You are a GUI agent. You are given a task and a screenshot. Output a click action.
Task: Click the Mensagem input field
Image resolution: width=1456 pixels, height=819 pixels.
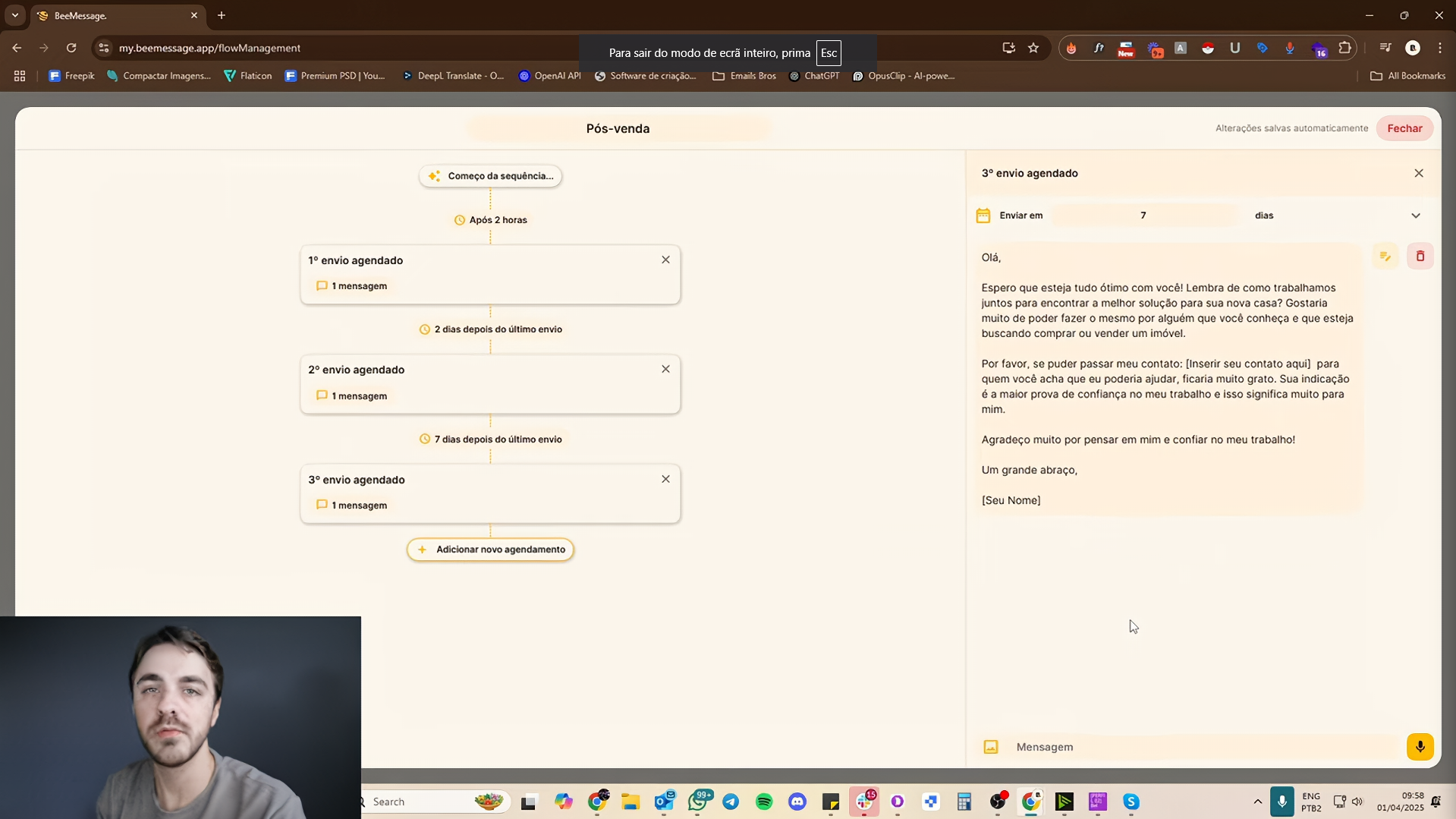(1206, 747)
